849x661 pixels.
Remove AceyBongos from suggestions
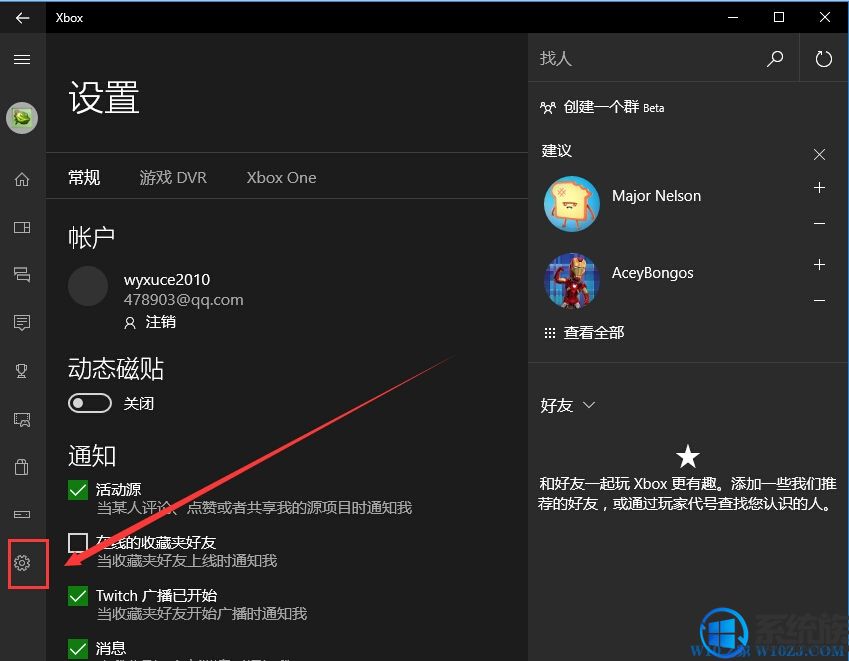[x=819, y=300]
